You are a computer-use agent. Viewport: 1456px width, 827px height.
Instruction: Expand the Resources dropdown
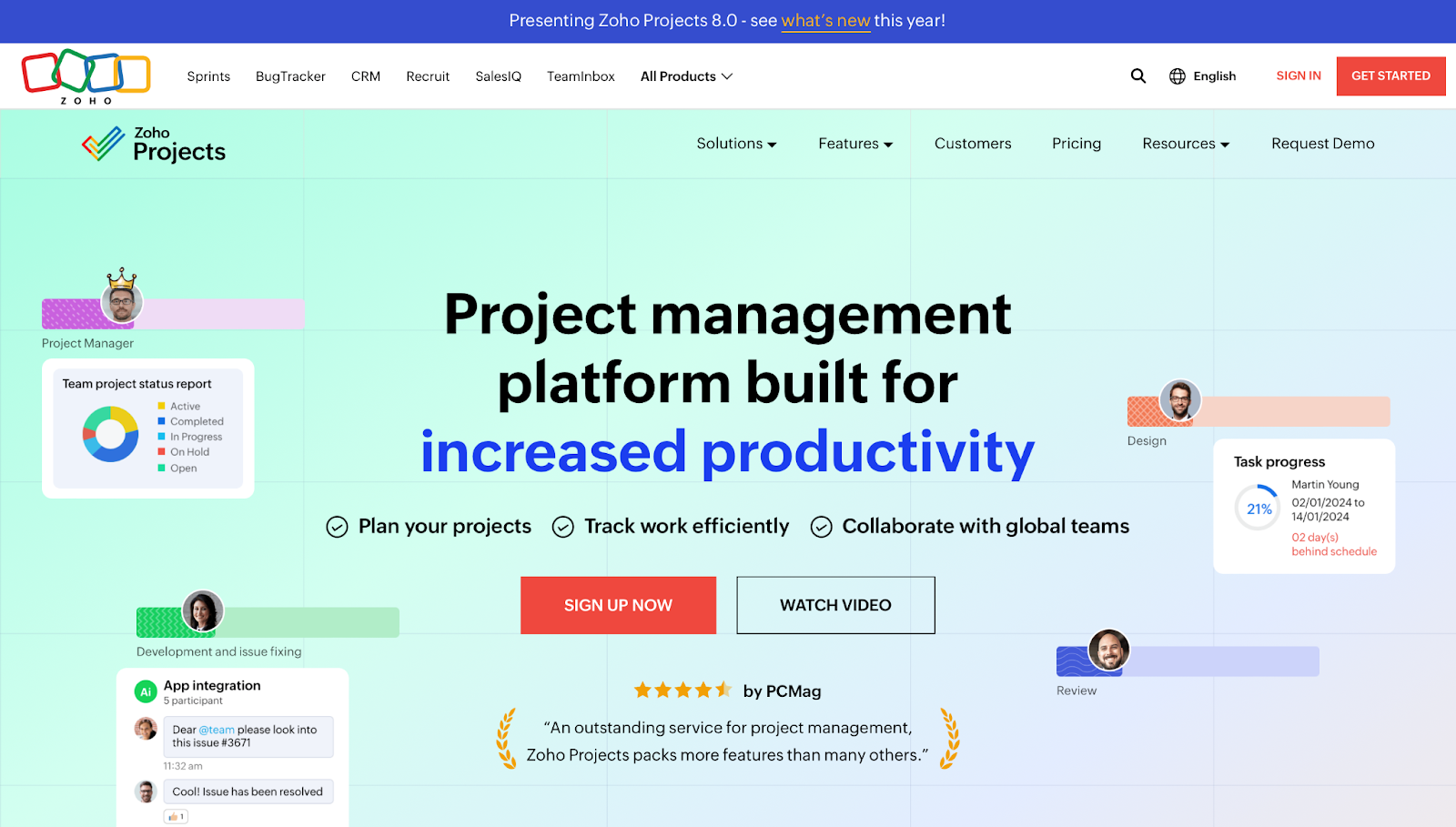1185,143
